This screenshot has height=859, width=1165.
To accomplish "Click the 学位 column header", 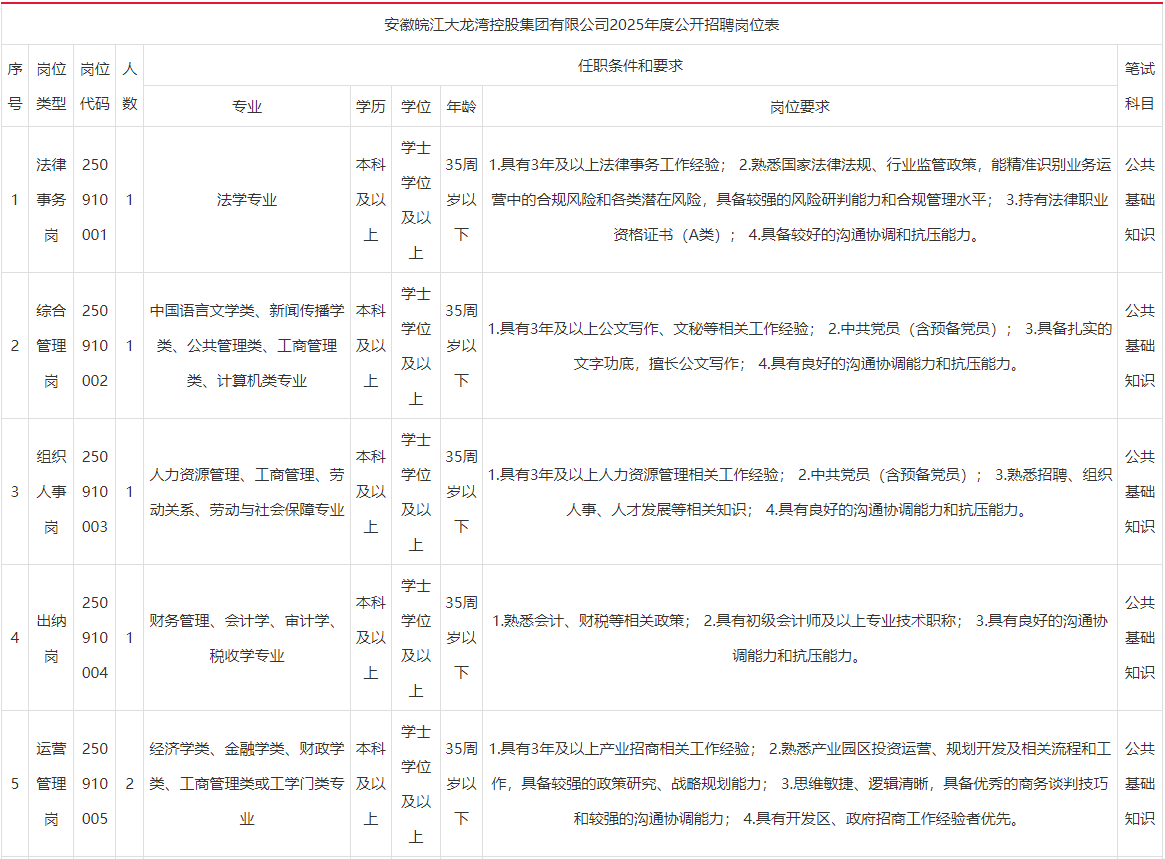I will tap(416, 106).
